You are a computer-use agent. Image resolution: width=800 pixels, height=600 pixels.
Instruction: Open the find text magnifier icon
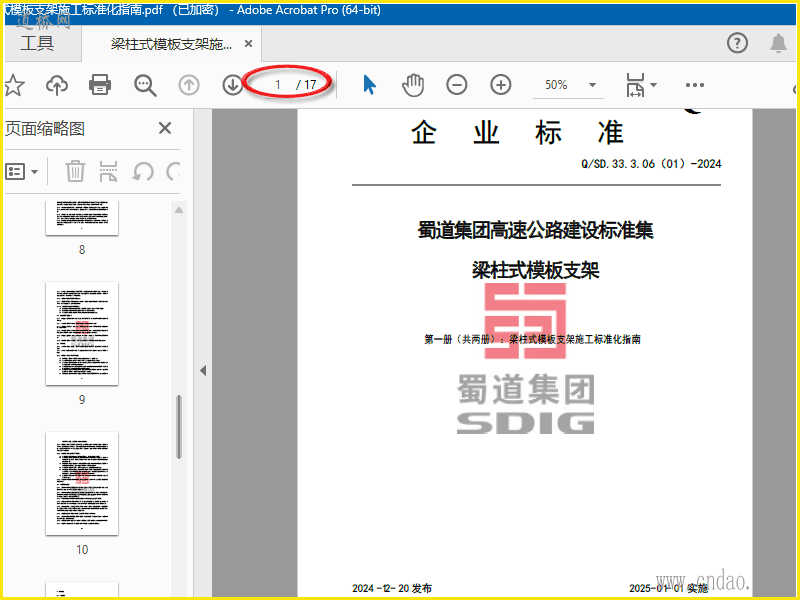[145, 85]
